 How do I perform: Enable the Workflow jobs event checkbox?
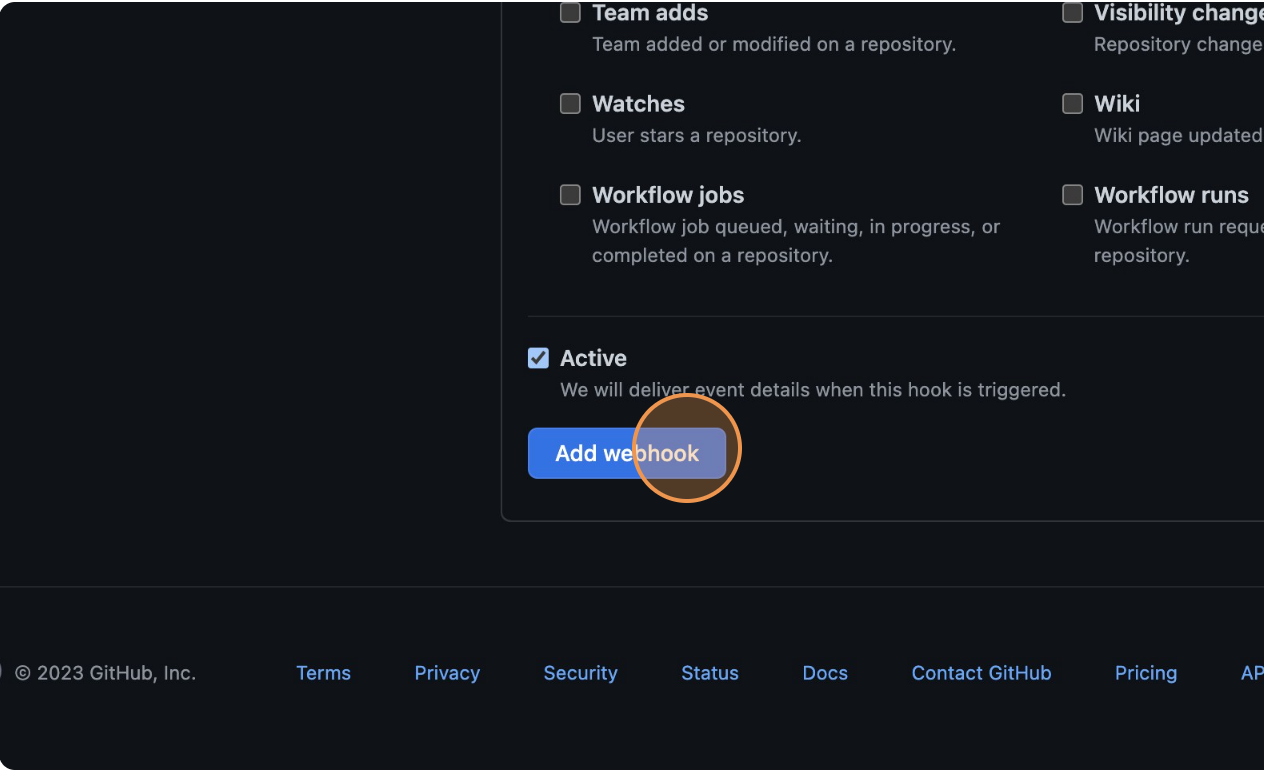[x=570, y=194]
